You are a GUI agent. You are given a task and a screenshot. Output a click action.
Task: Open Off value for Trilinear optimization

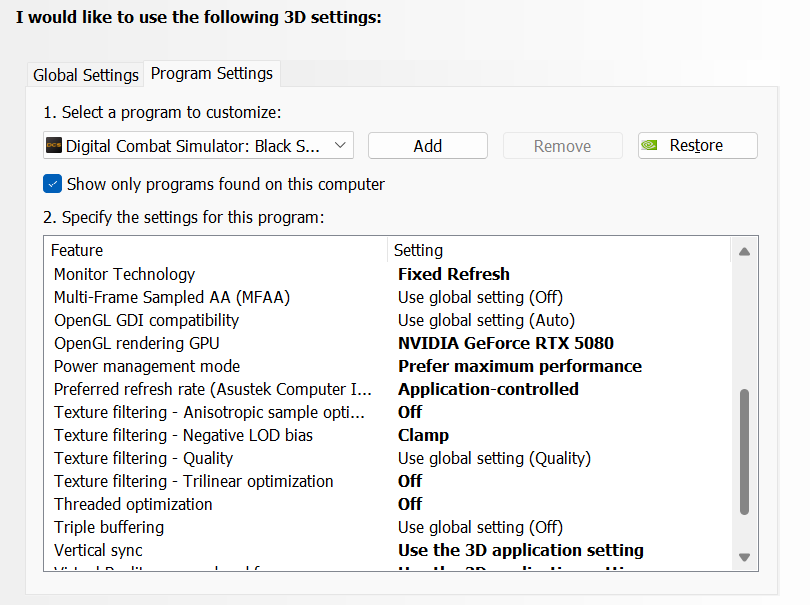[x=410, y=481]
